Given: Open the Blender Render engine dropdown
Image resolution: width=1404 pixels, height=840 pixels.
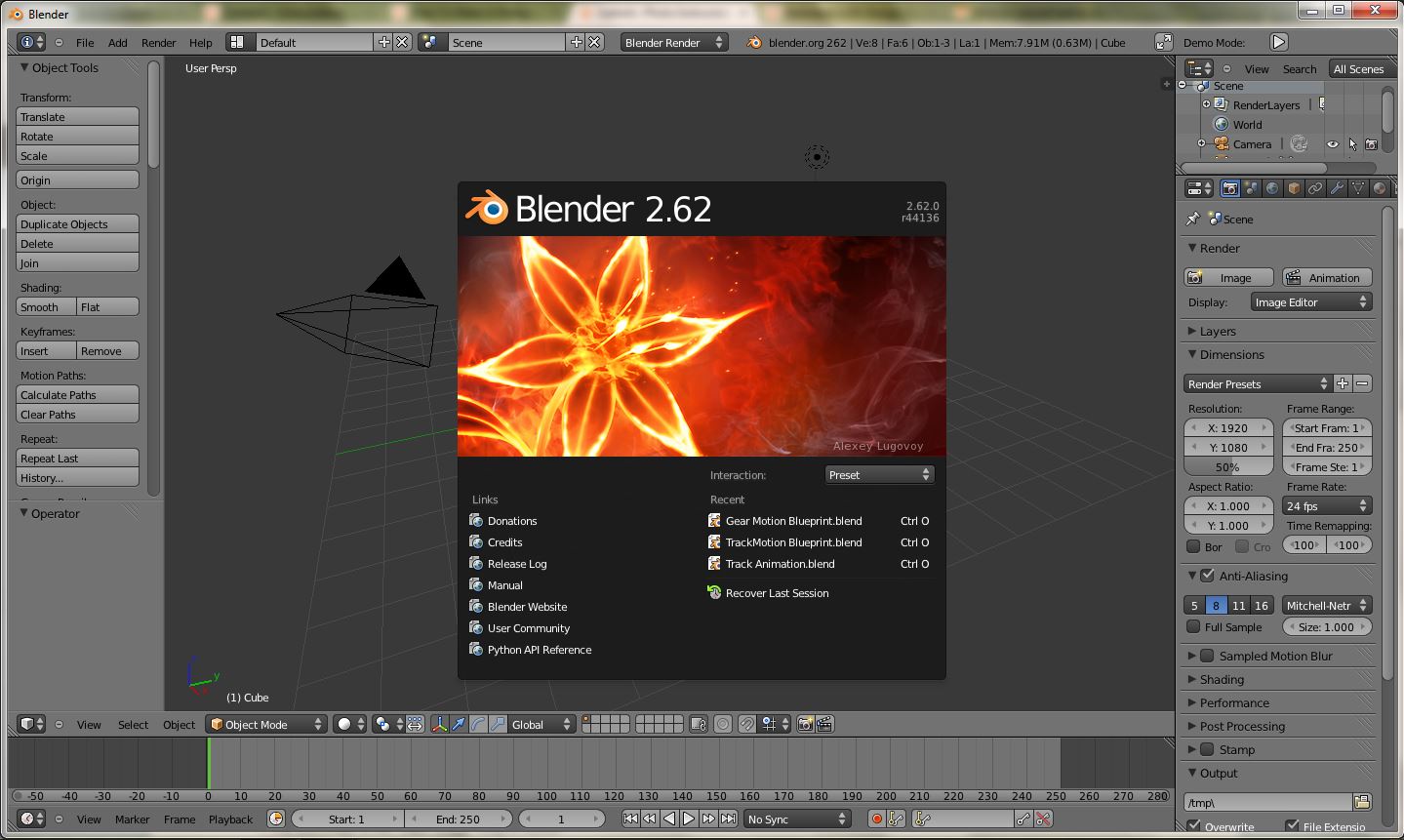Looking at the screenshot, I should click(674, 42).
